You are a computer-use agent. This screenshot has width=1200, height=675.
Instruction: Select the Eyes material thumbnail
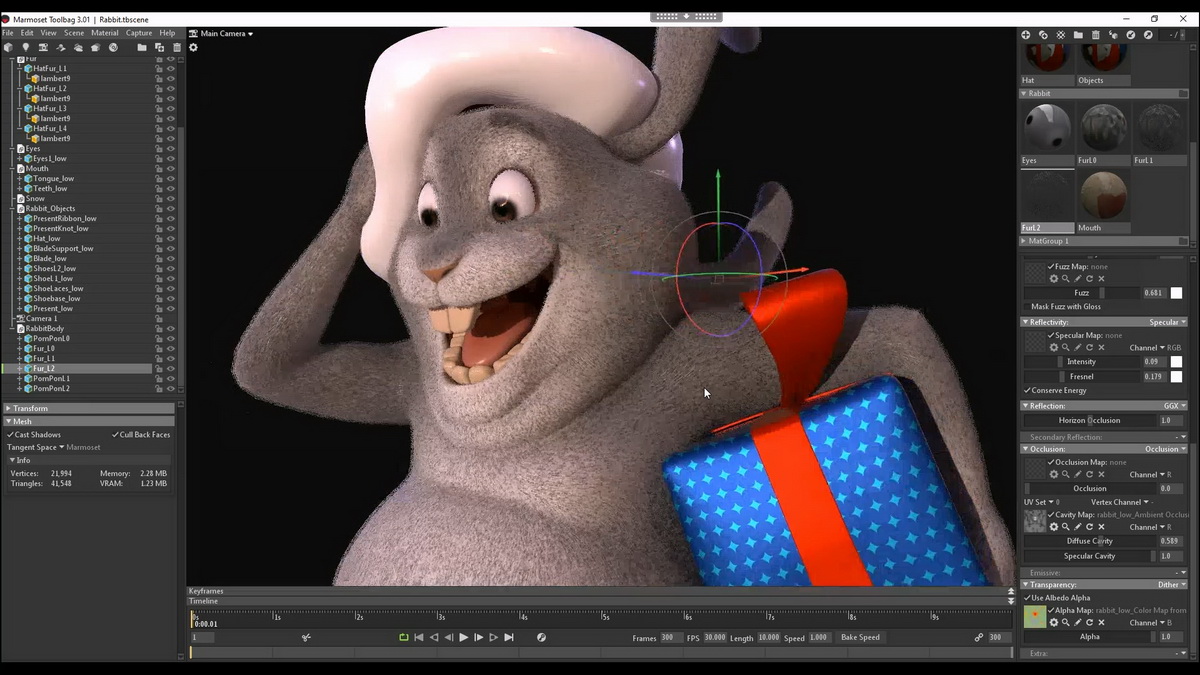point(1047,127)
